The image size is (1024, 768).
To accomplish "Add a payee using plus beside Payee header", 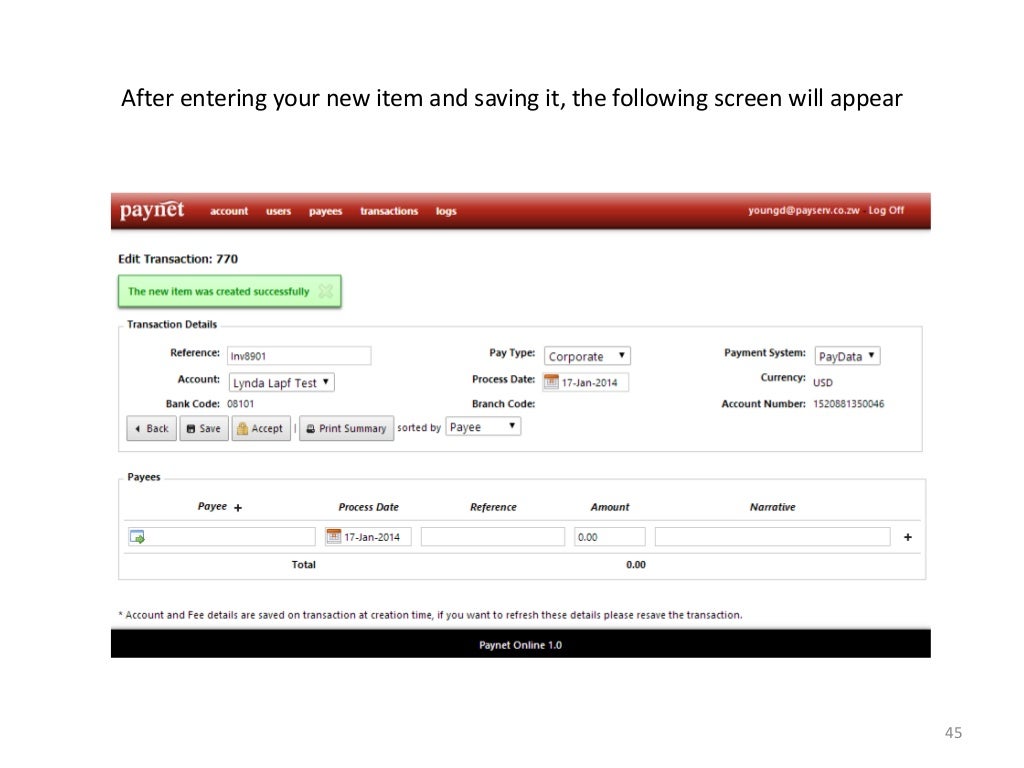I will pyautogui.click(x=238, y=507).
